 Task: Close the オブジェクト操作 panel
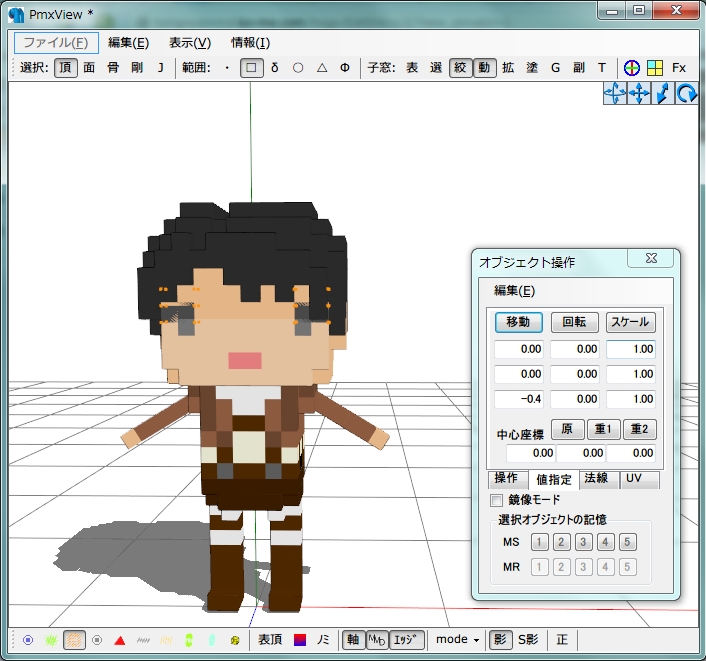pyautogui.click(x=651, y=258)
